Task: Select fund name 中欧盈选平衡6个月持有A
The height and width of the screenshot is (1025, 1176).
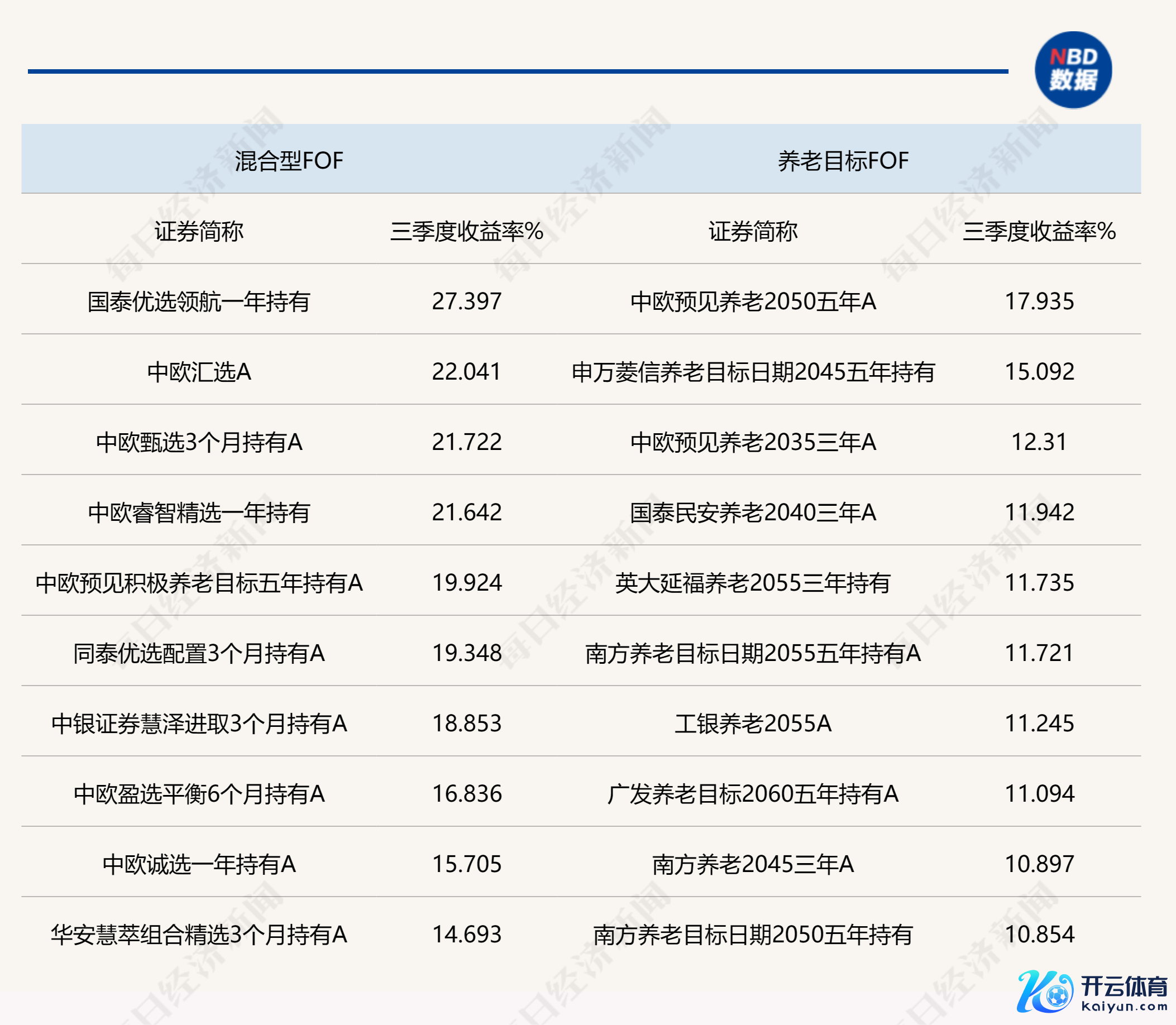Action: tap(199, 794)
